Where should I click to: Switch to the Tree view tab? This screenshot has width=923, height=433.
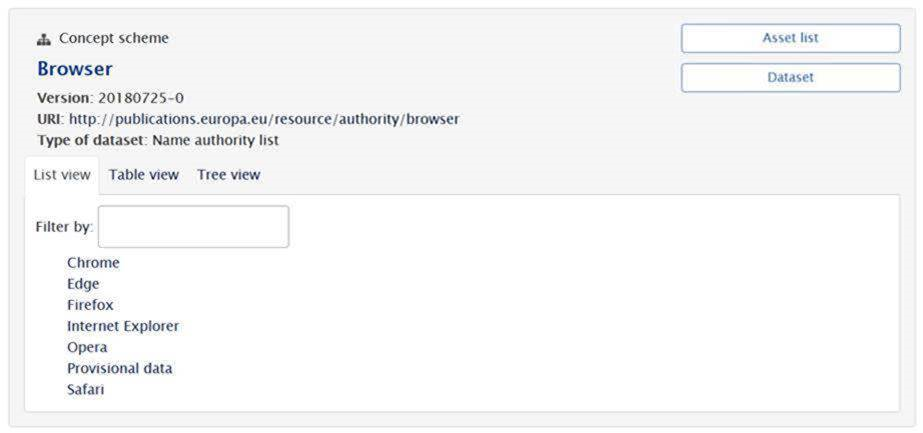click(x=228, y=175)
